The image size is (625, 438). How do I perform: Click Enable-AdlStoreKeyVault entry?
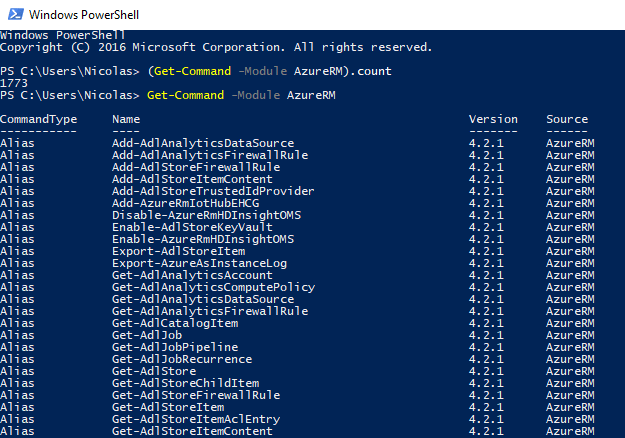point(192,227)
